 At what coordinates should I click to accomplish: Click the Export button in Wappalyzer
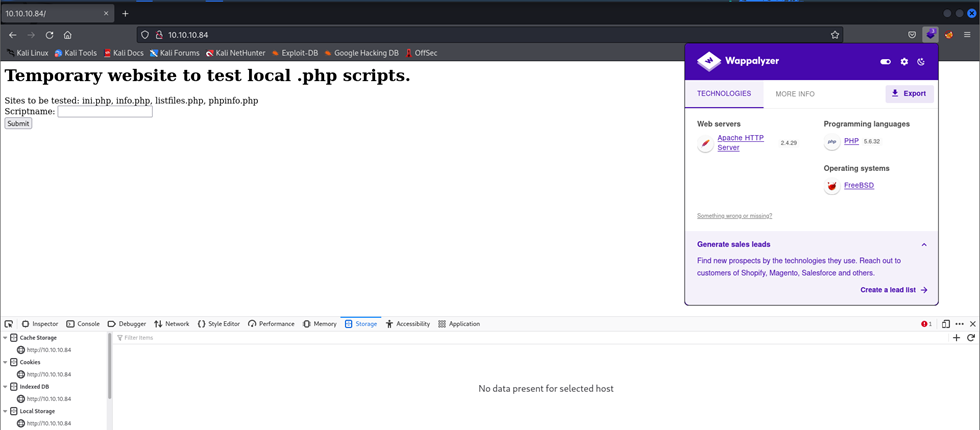point(909,93)
